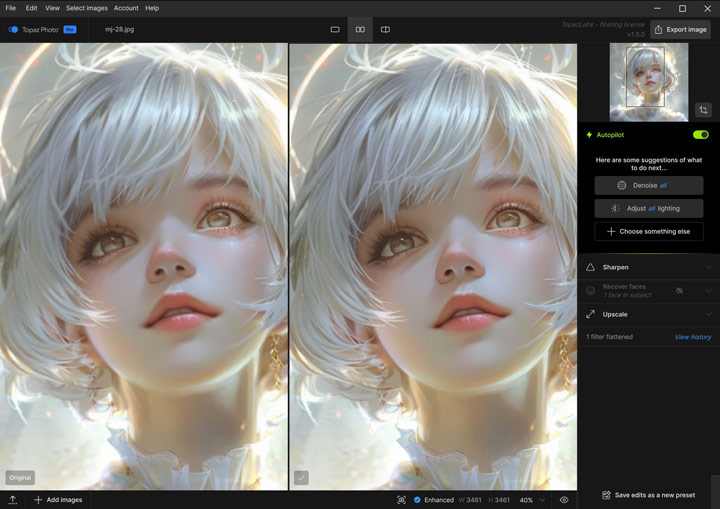720x509 pixels.
Task: Click Save edits as a new preset
Action: click(648, 495)
